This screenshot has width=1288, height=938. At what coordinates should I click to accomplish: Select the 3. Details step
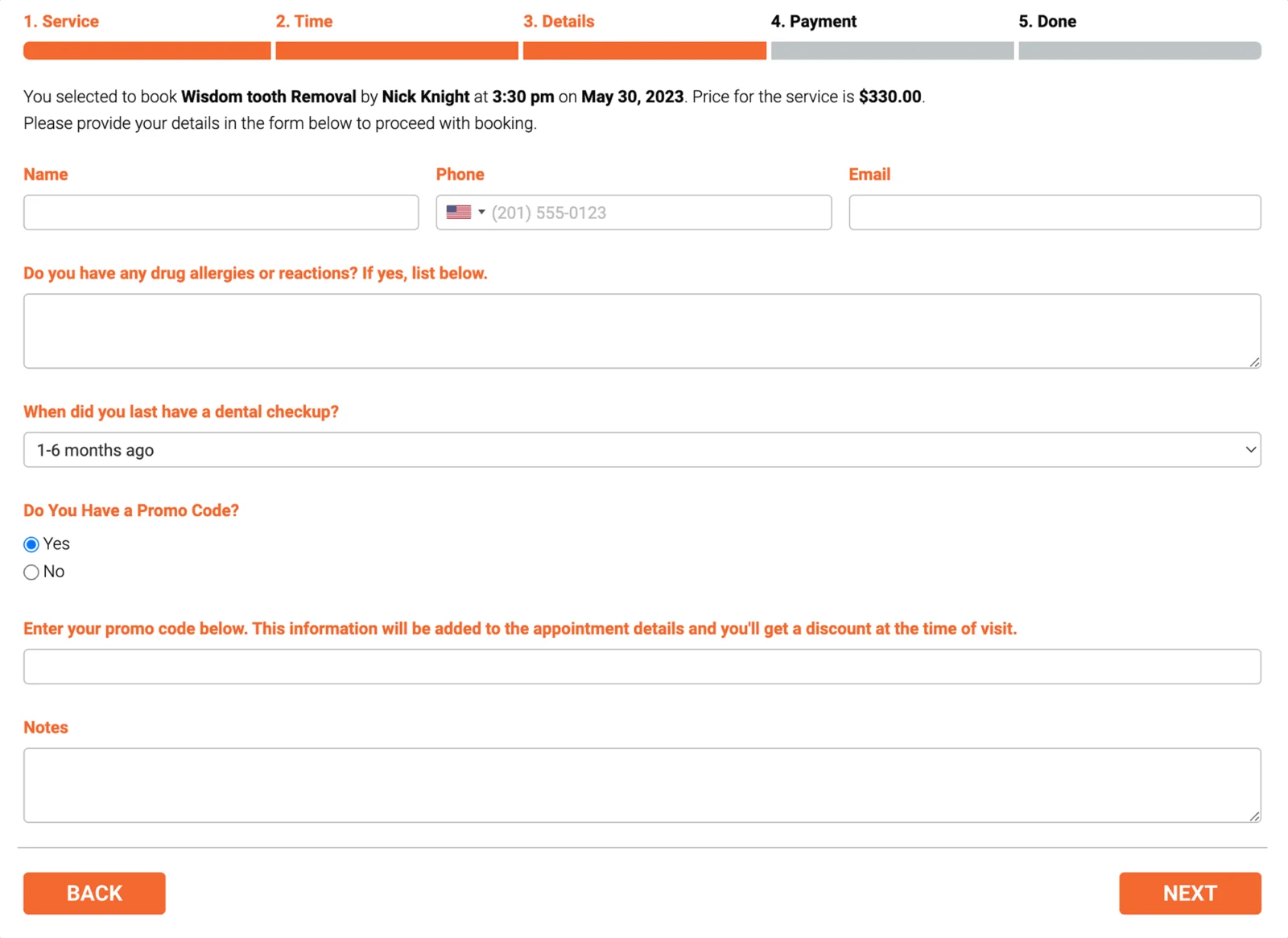click(559, 22)
